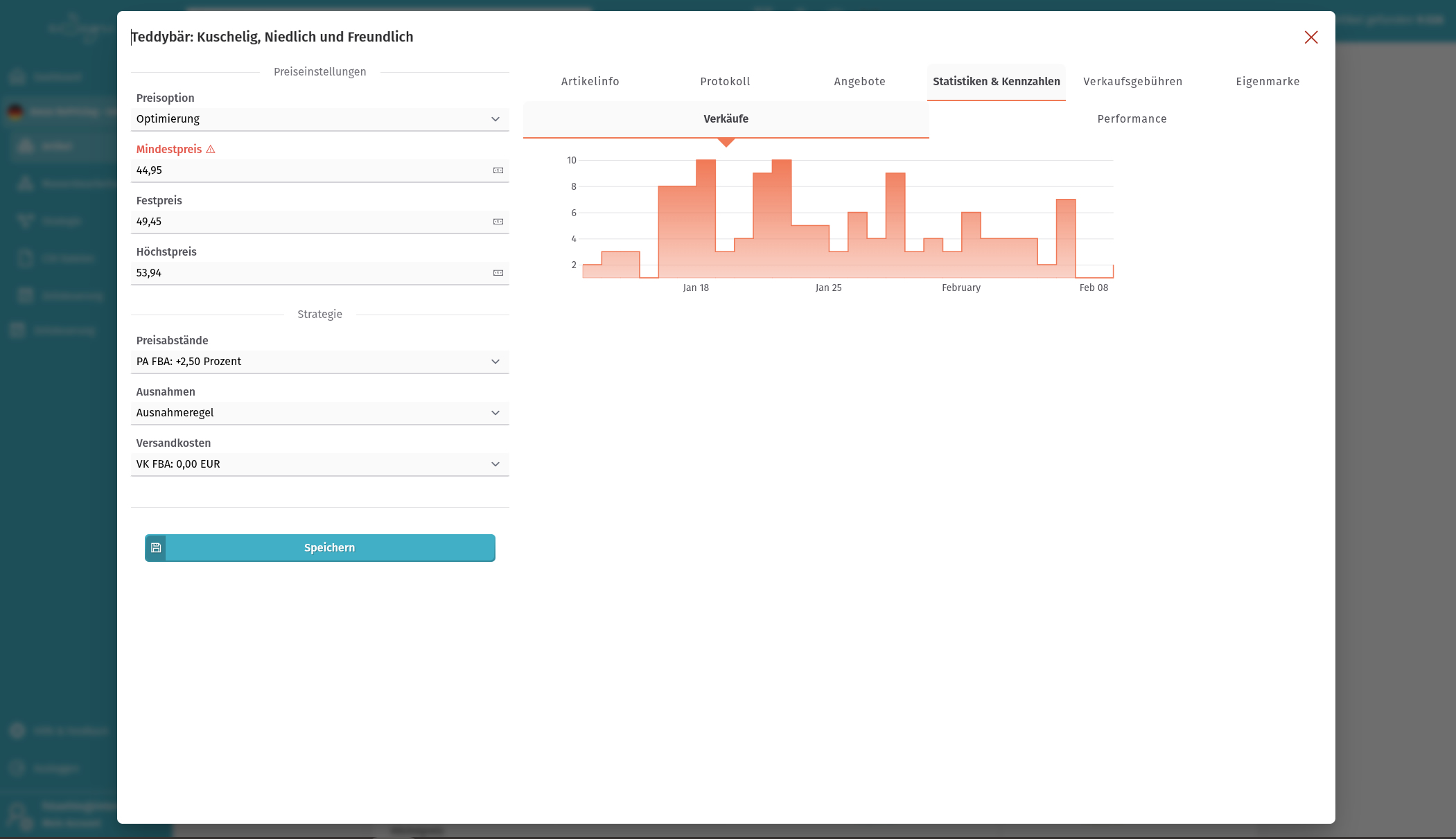Open the Eigenmarke tab

[1268, 82]
